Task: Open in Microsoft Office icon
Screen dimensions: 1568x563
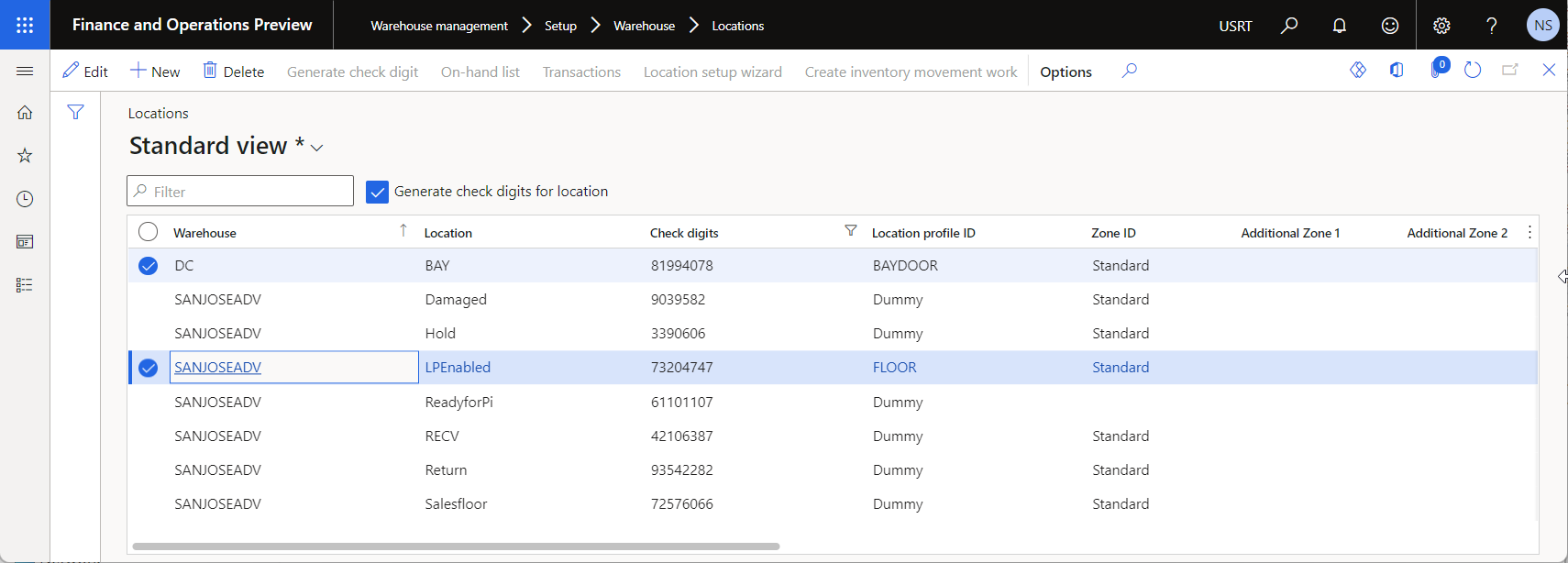Action: pos(1397,70)
